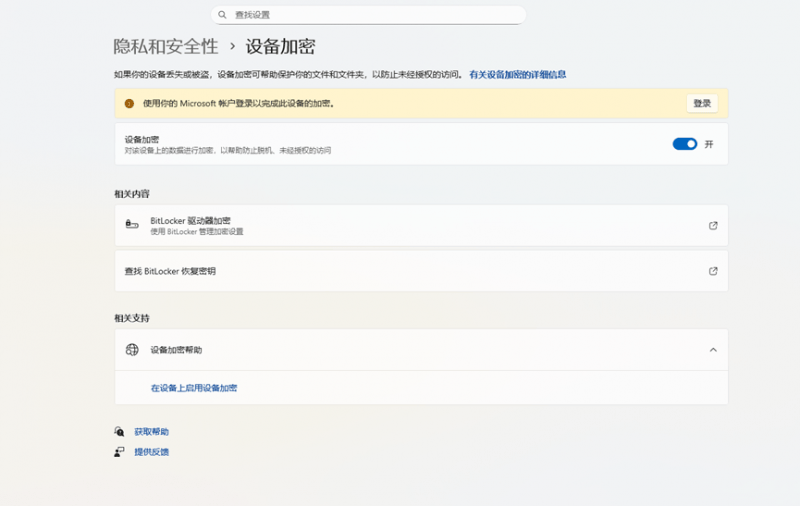Click the BitLocker drive icon
The image size is (800, 506).
pyautogui.click(x=132, y=225)
